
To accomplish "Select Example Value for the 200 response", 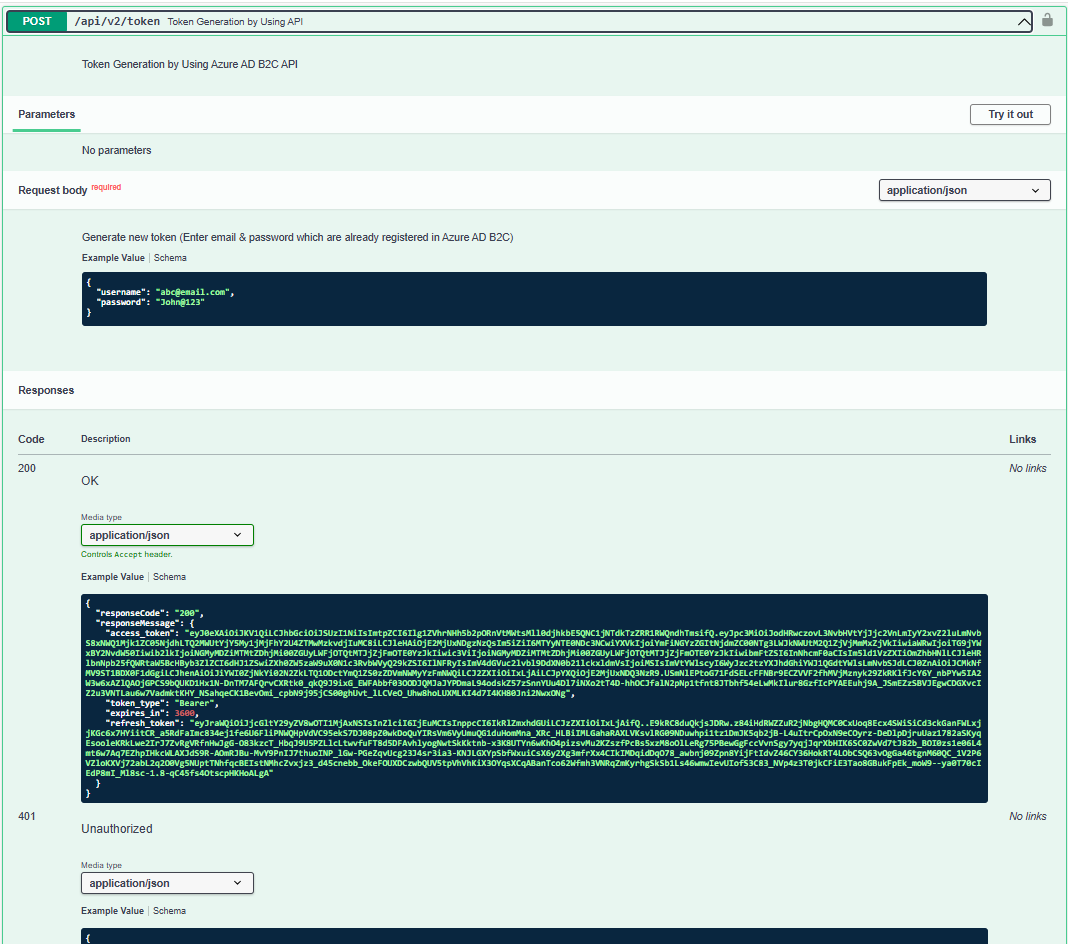I will [x=114, y=577].
